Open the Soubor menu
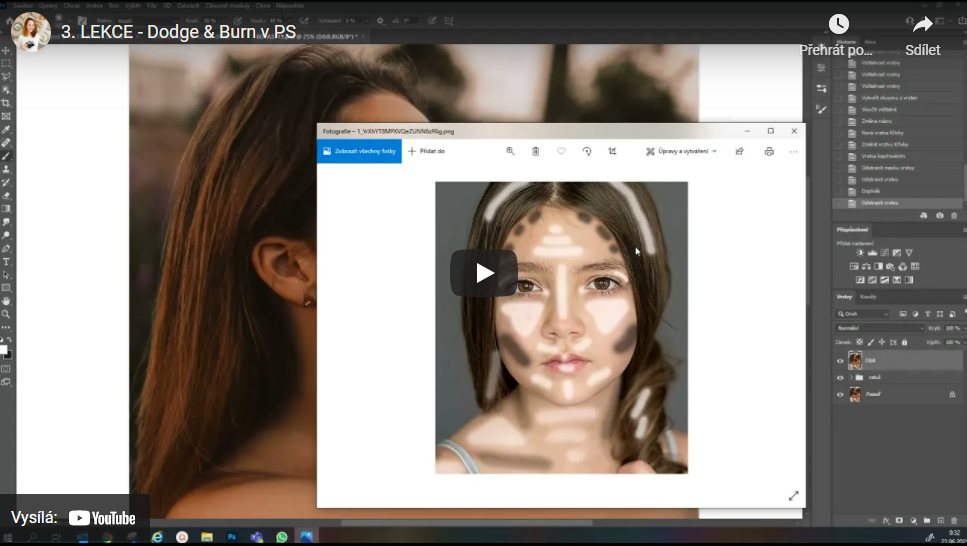Image resolution: width=967 pixels, height=546 pixels. point(23,6)
